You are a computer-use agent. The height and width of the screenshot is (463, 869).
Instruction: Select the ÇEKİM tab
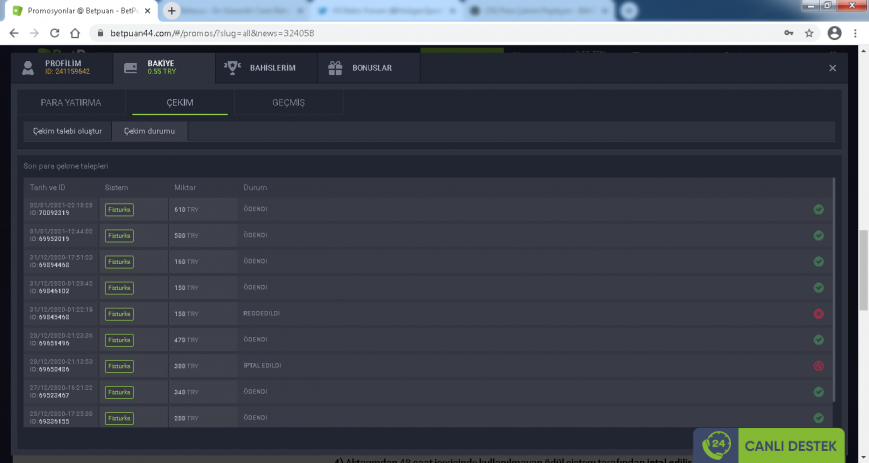180,103
